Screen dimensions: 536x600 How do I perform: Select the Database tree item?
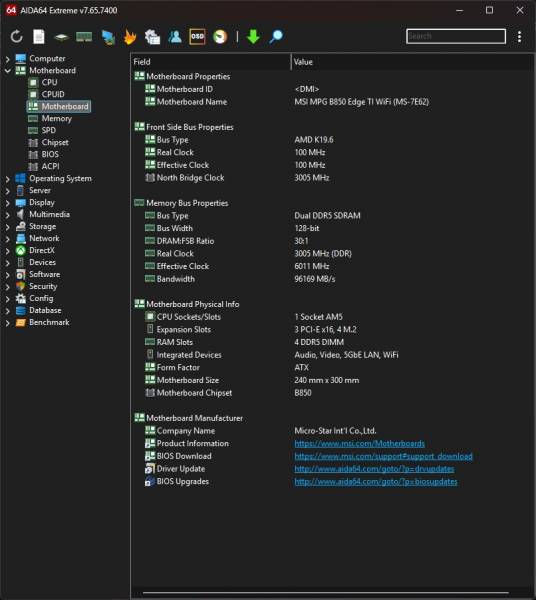point(45,310)
